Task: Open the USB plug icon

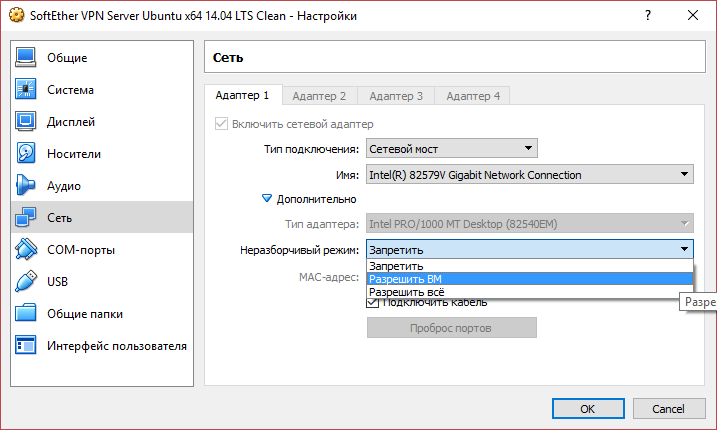Action: coord(26,281)
